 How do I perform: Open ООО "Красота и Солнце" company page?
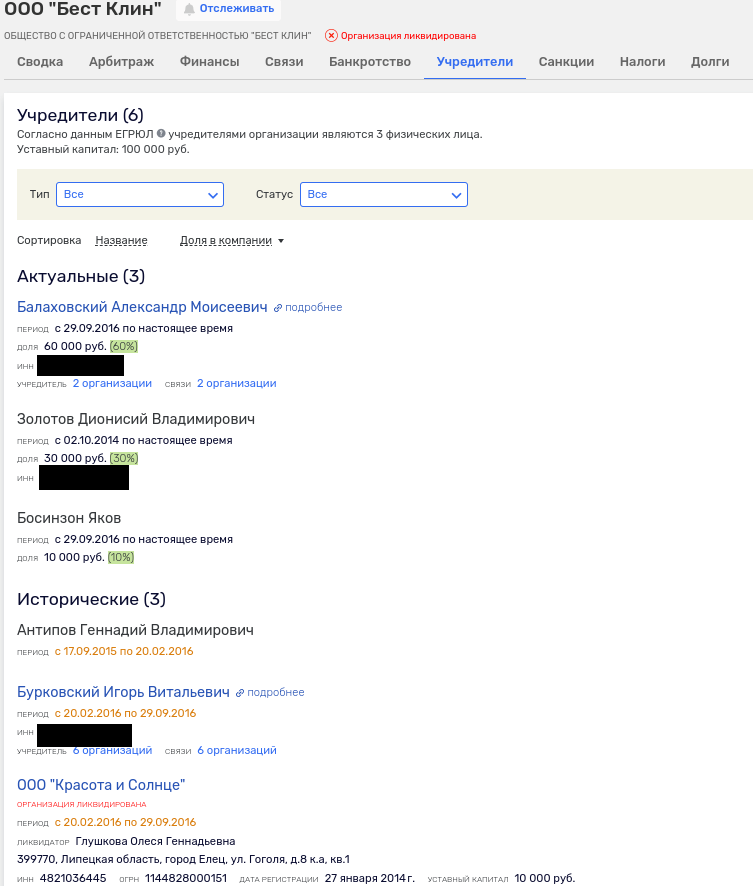[101, 785]
